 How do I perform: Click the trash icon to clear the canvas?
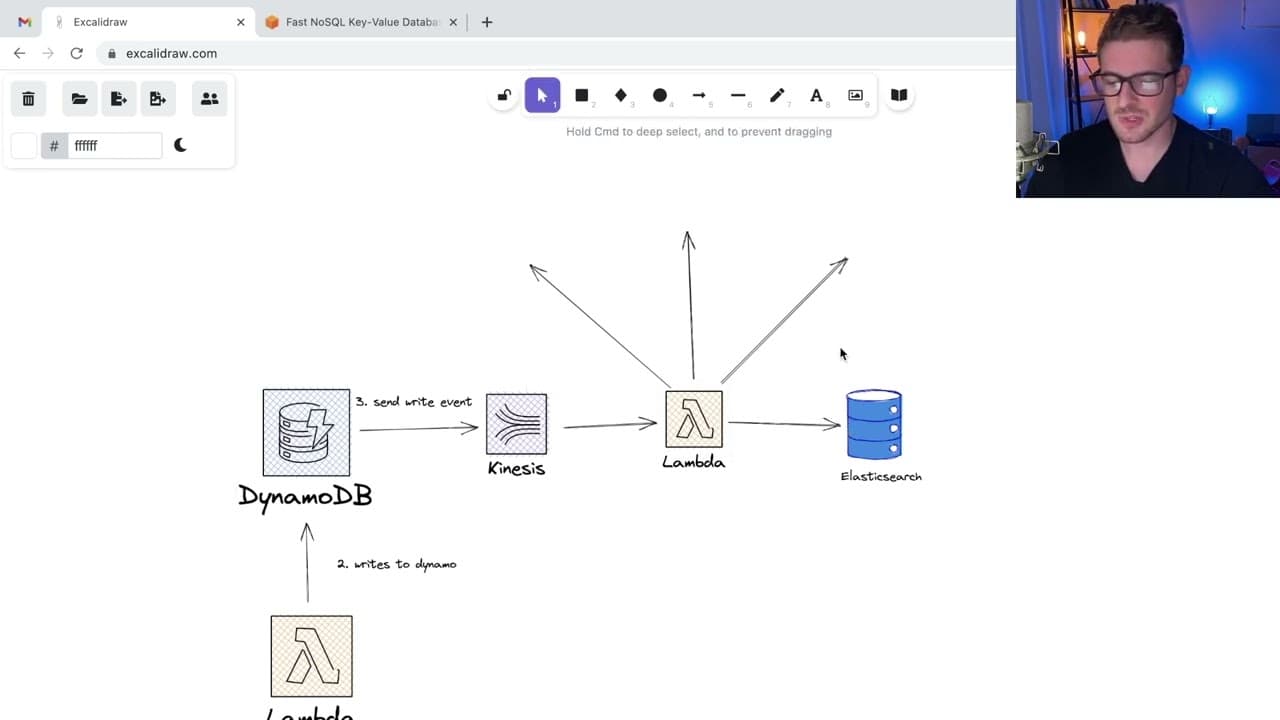point(28,98)
